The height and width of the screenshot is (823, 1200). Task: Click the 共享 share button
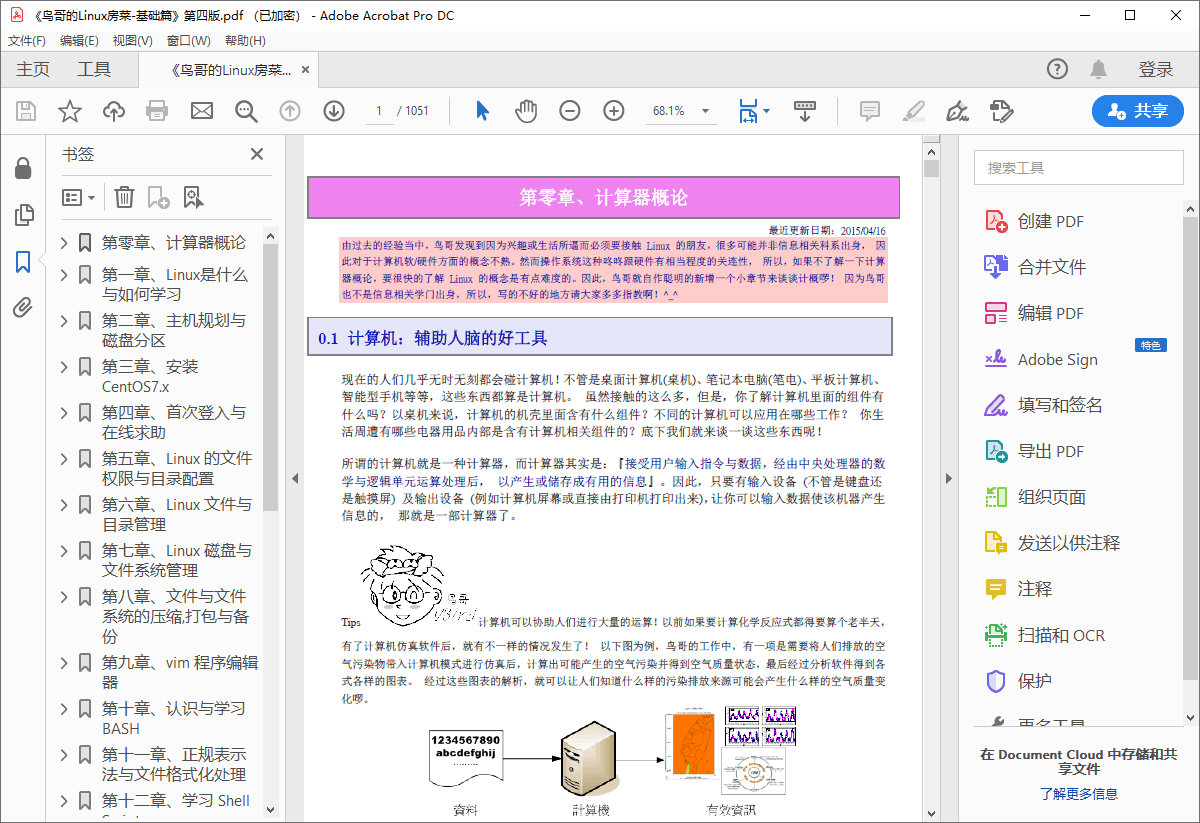(1138, 111)
